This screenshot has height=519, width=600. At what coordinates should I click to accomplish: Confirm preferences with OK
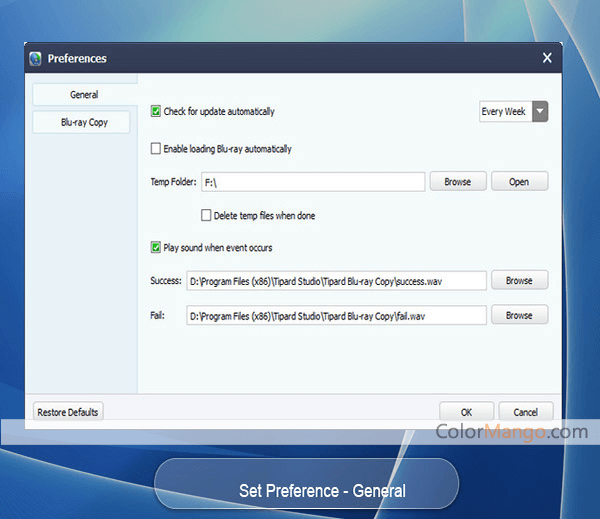point(466,412)
